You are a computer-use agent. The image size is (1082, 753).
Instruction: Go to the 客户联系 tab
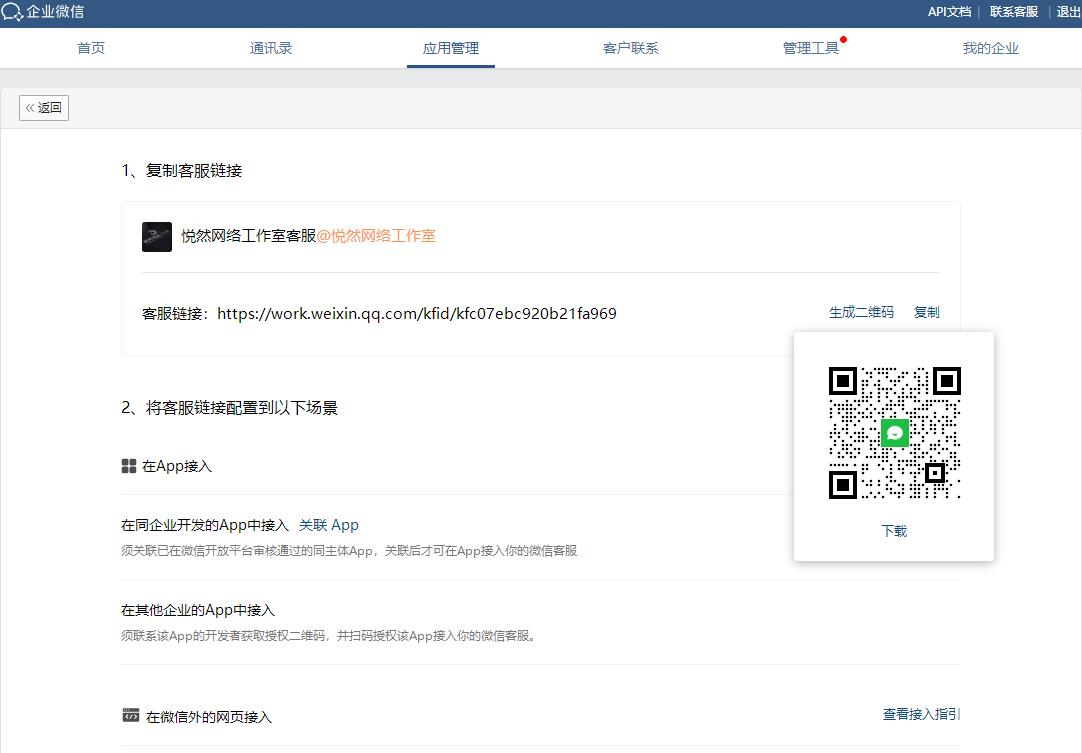pyautogui.click(x=631, y=48)
